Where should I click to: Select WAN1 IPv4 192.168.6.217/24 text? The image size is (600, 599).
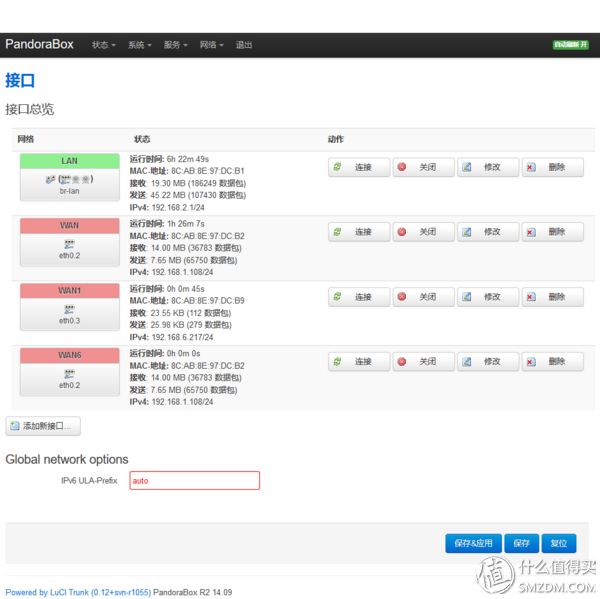coord(183,337)
